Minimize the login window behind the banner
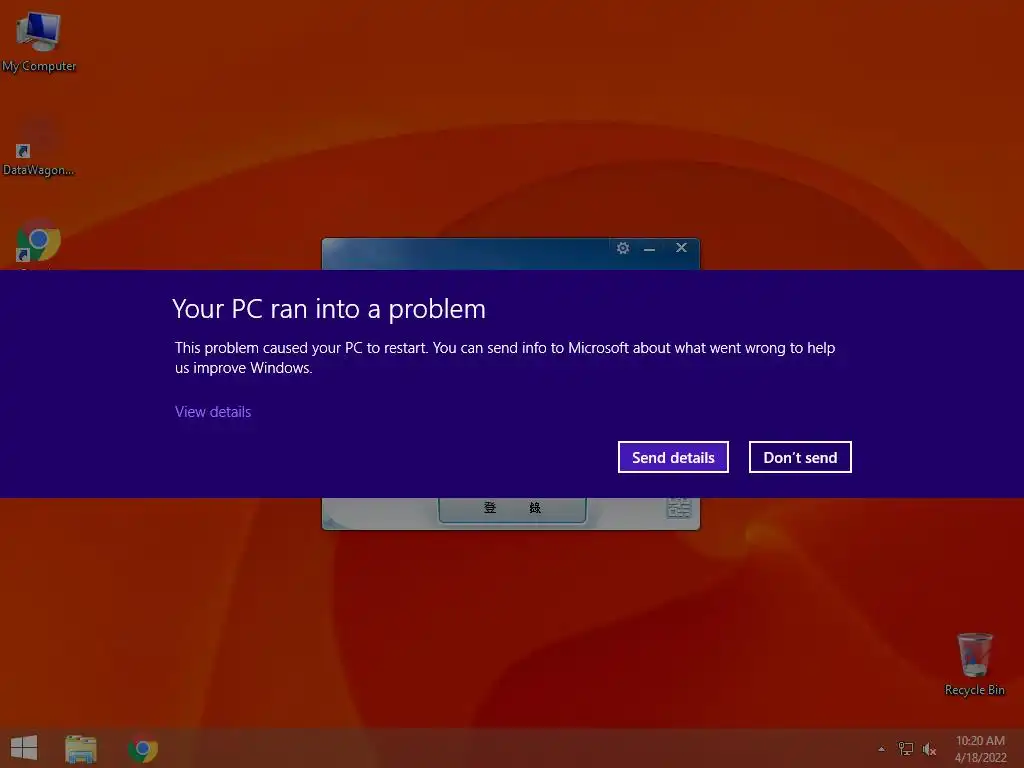The height and width of the screenshot is (768, 1024). [649, 249]
